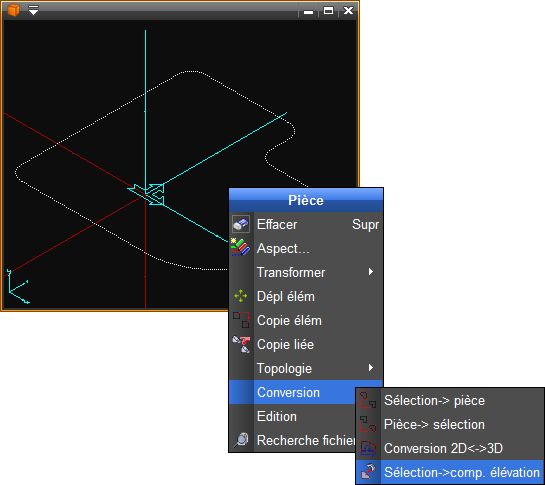The width and height of the screenshot is (545, 485).
Task: Click the Recherche fichier magnifier icon
Action: click(241, 440)
